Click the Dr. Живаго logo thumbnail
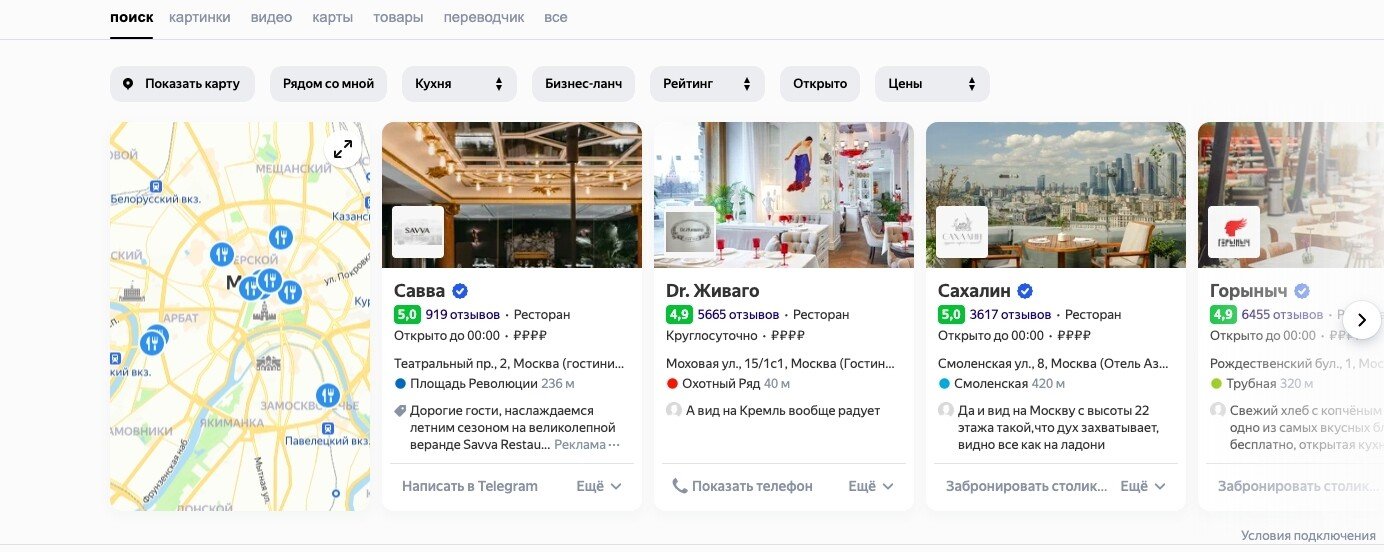The image size is (1384, 552). click(x=690, y=232)
